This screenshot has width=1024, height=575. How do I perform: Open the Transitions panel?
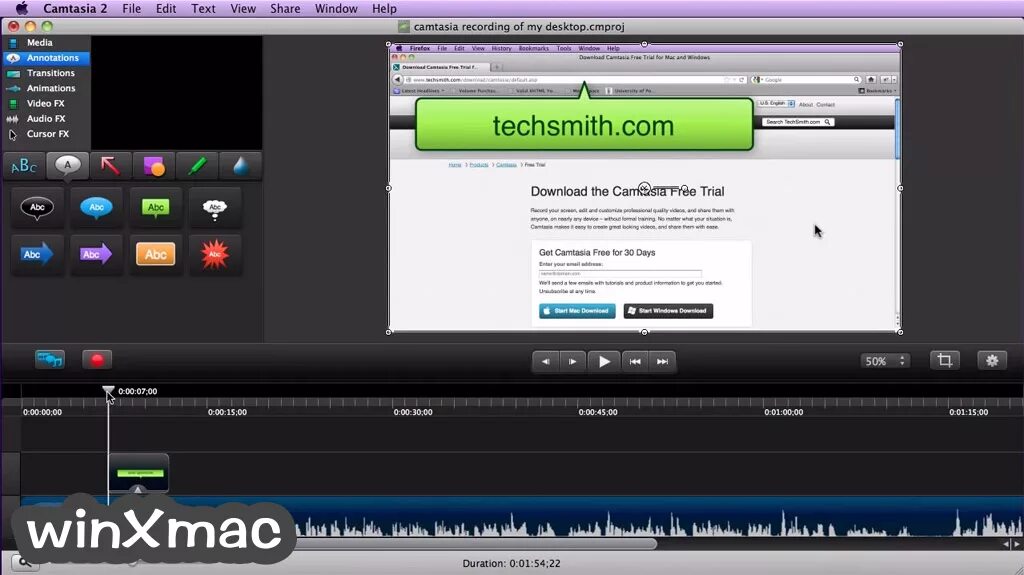[x=46, y=73]
